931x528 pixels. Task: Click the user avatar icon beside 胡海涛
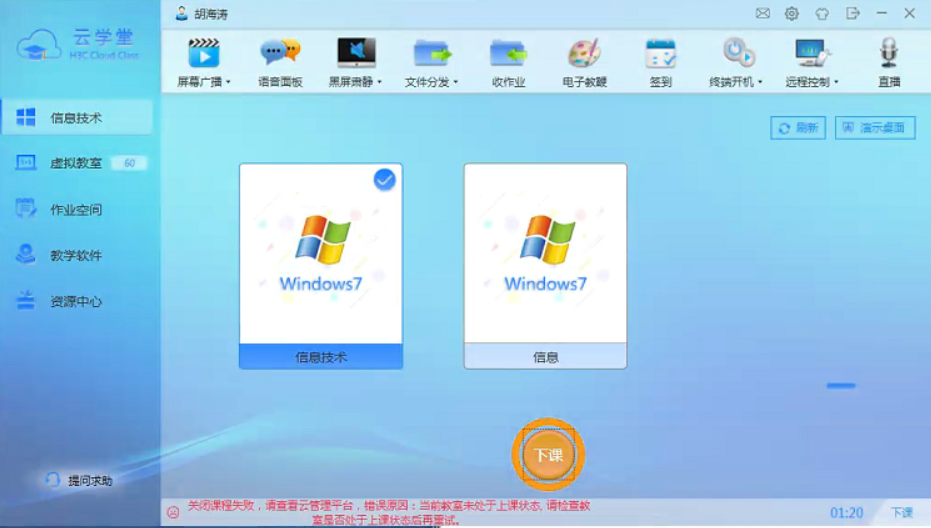pyautogui.click(x=182, y=13)
